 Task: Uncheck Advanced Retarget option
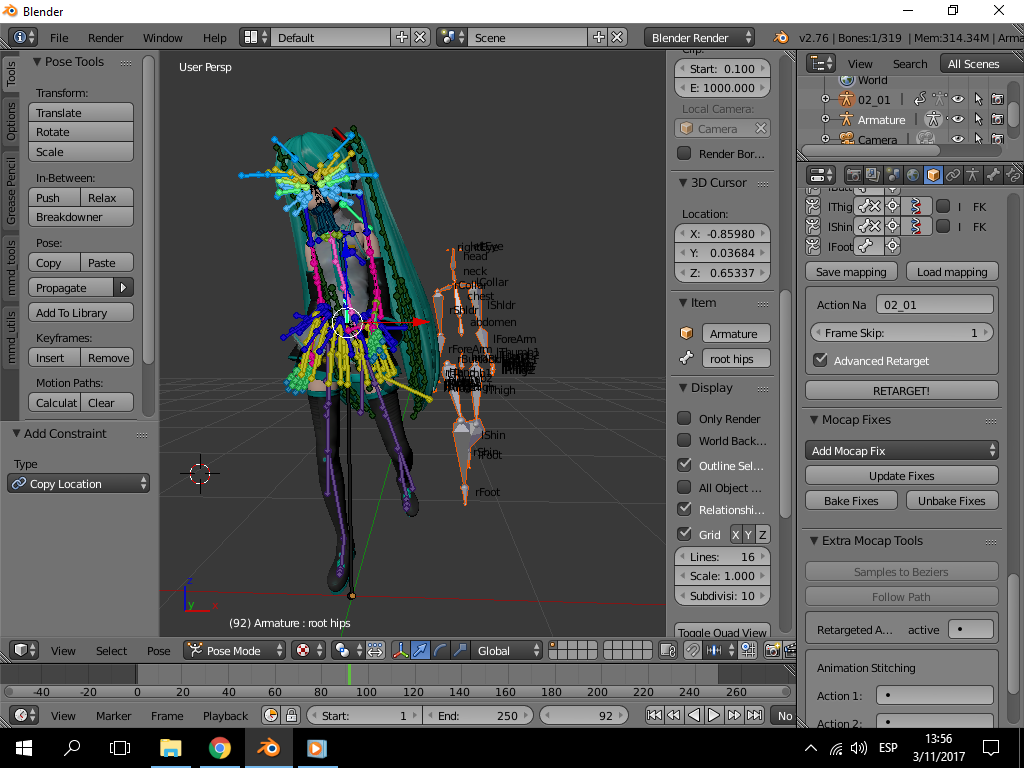point(821,360)
